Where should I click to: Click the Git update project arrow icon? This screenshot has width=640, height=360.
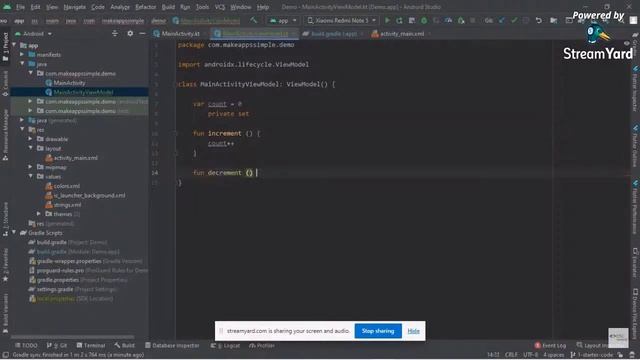coord(502,20)
